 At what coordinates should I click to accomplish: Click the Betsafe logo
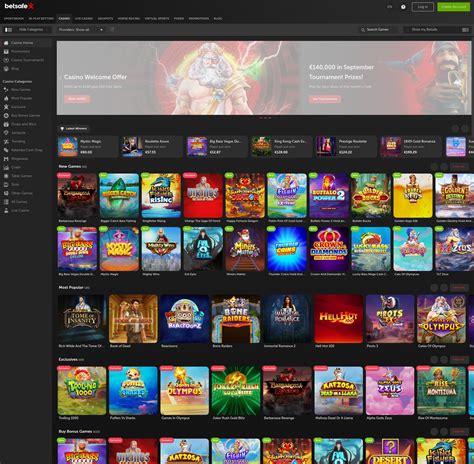point(19,6)
